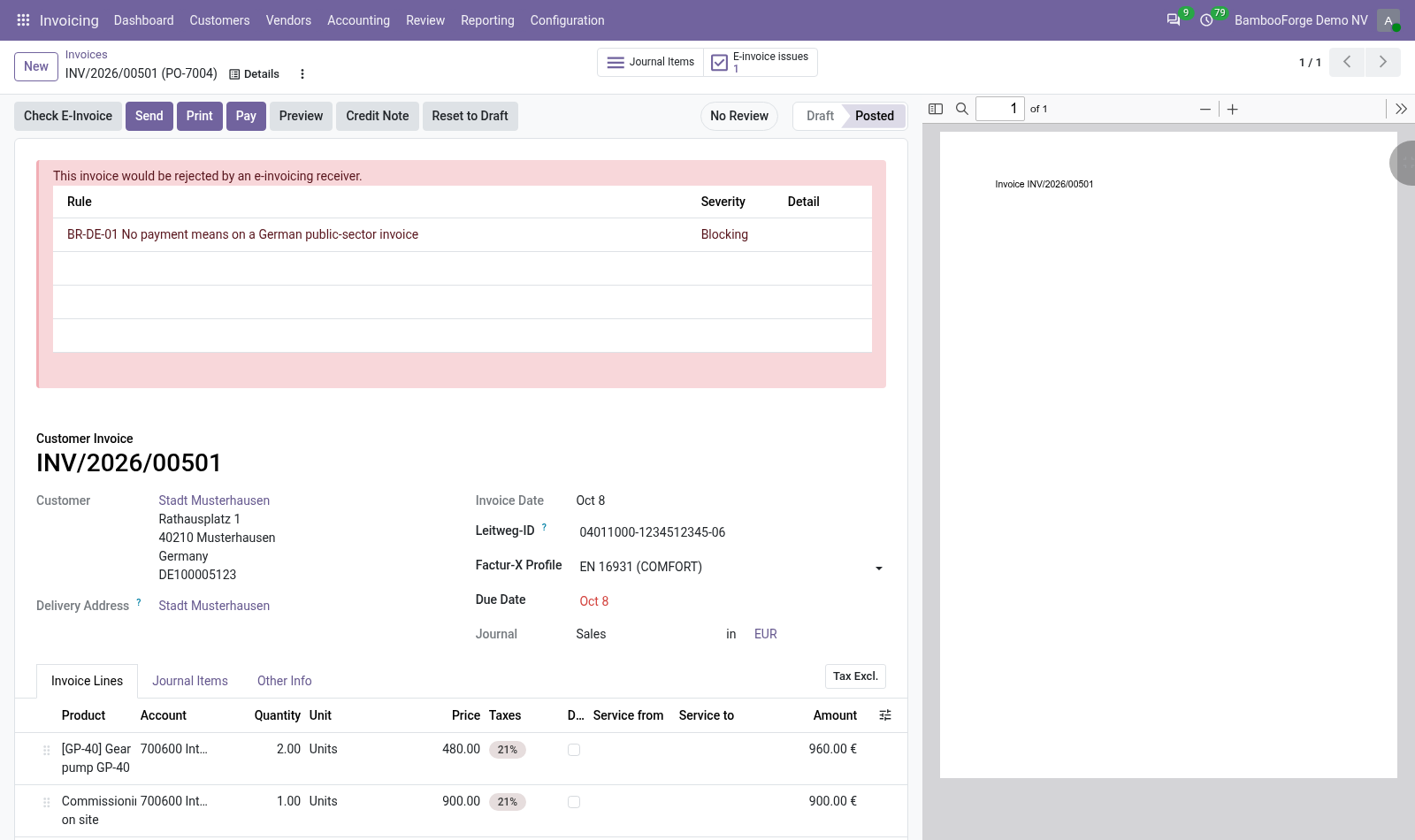The height and width of the screenshot is (840, 1415).
Task: Click the No Review status button
Action: (739, 116)
